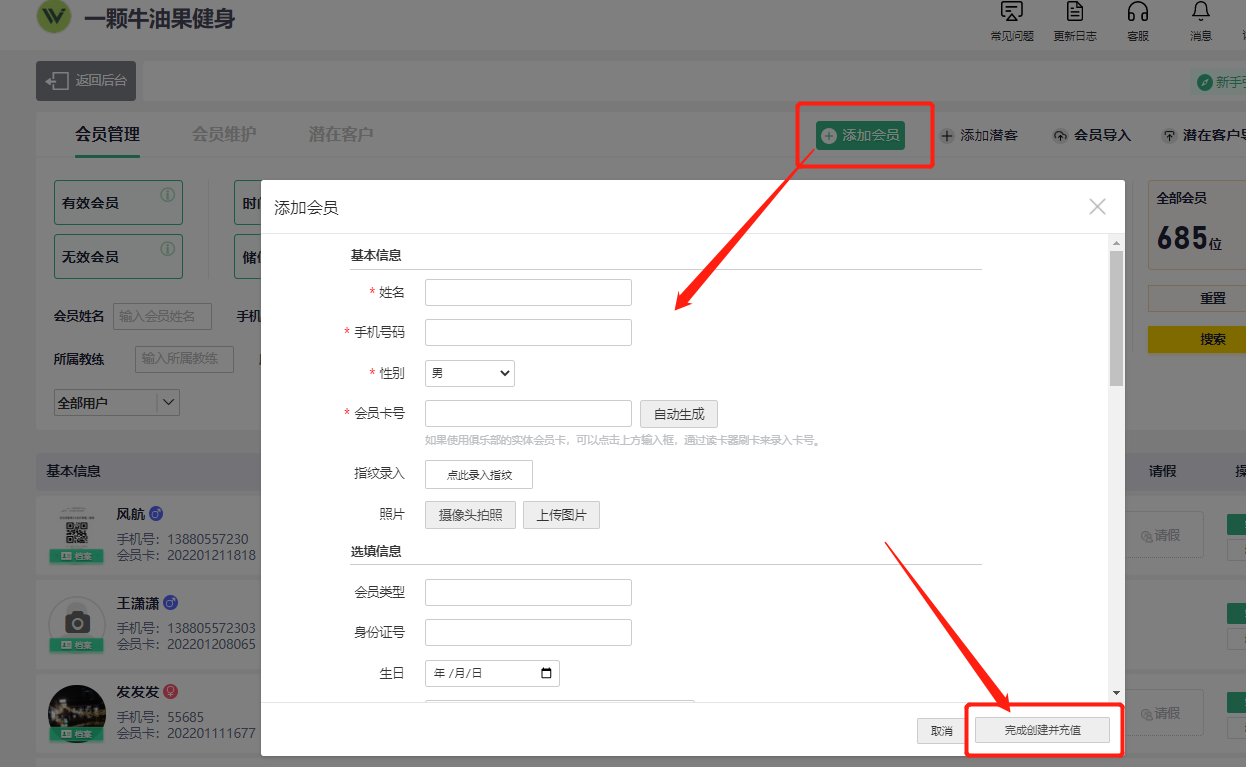This screenshot has height=767, width=1246.
Task: Open the 性别 dropdown
Action: tap(469, 373)
